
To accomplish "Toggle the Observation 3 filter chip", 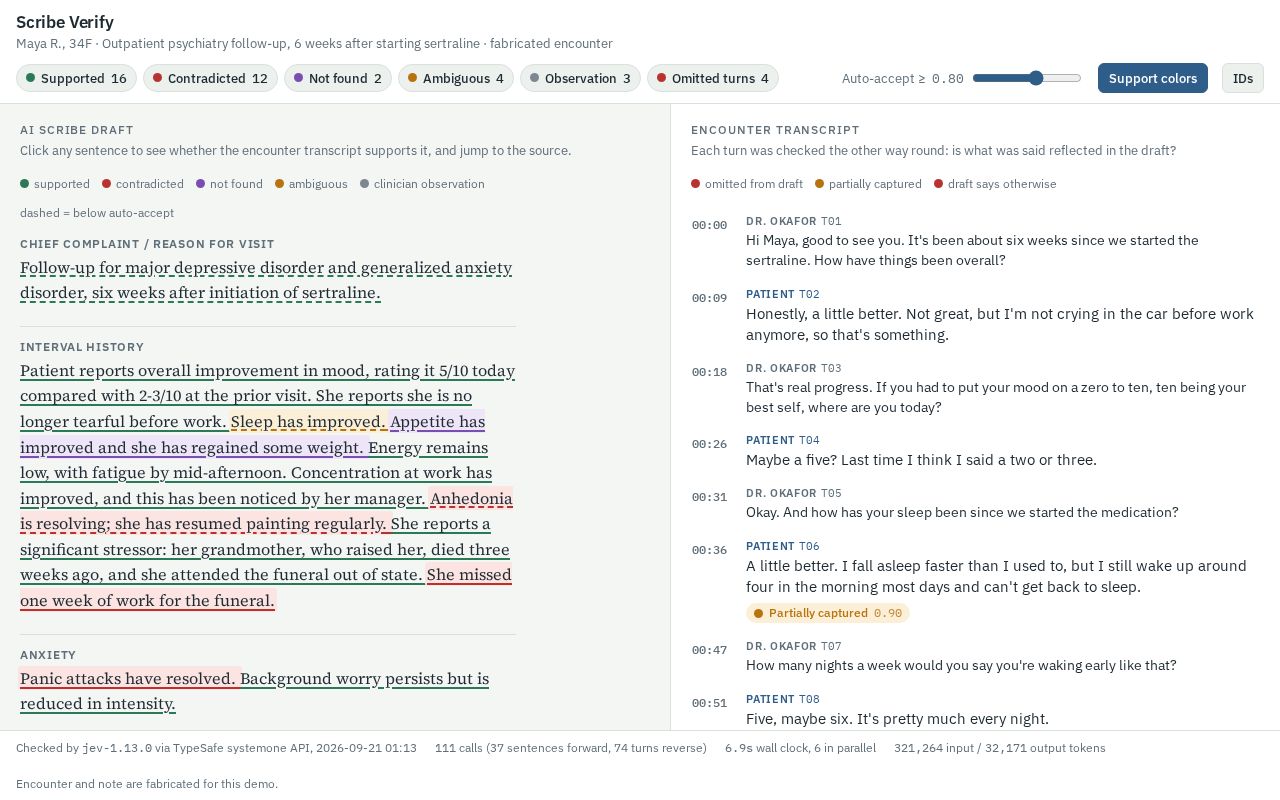I will 580,78.
